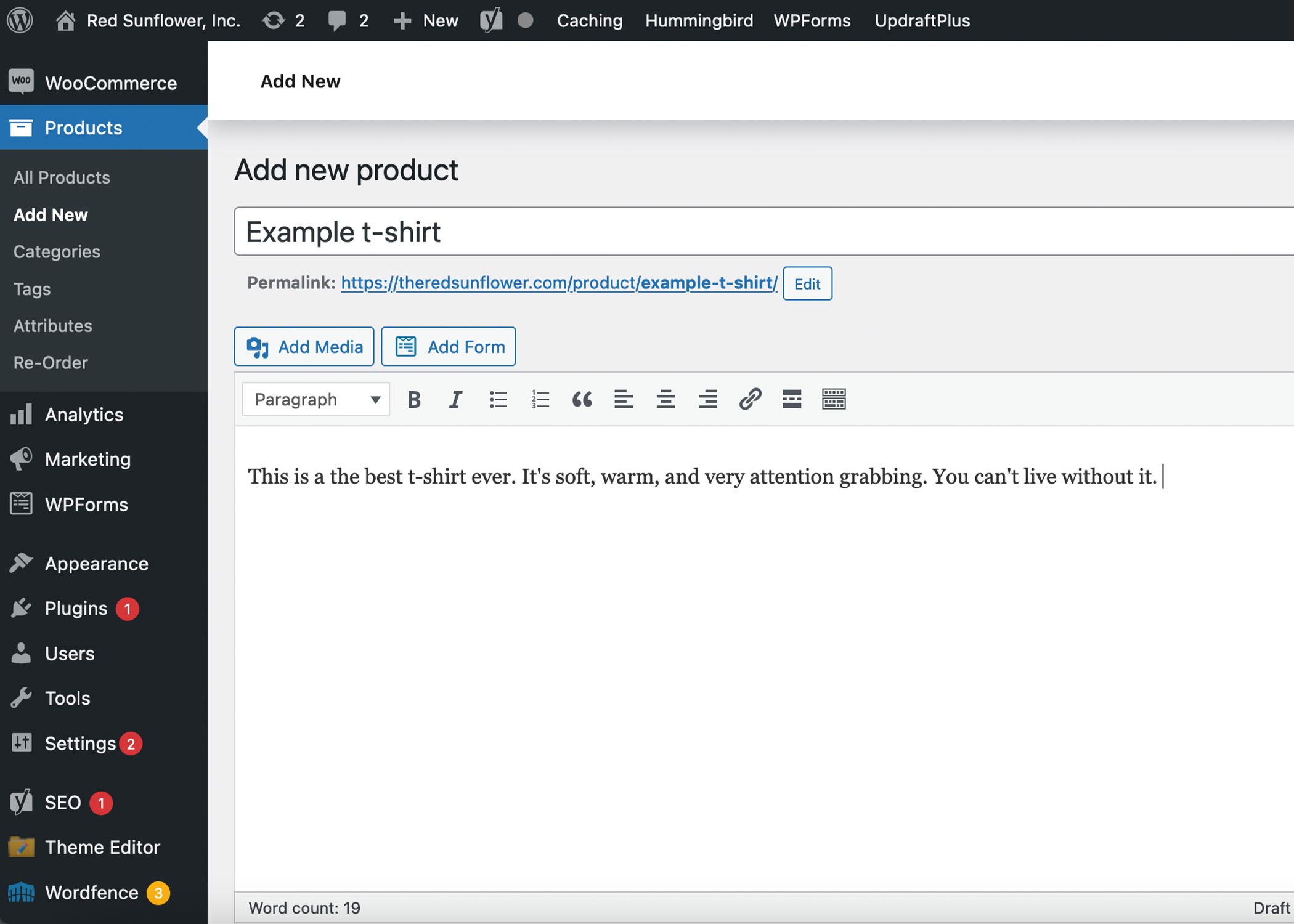The height and width of the screenshot is (924, 1294).
Task: Go to All Products
Action: pyautogui.click(x=62, y=177)
